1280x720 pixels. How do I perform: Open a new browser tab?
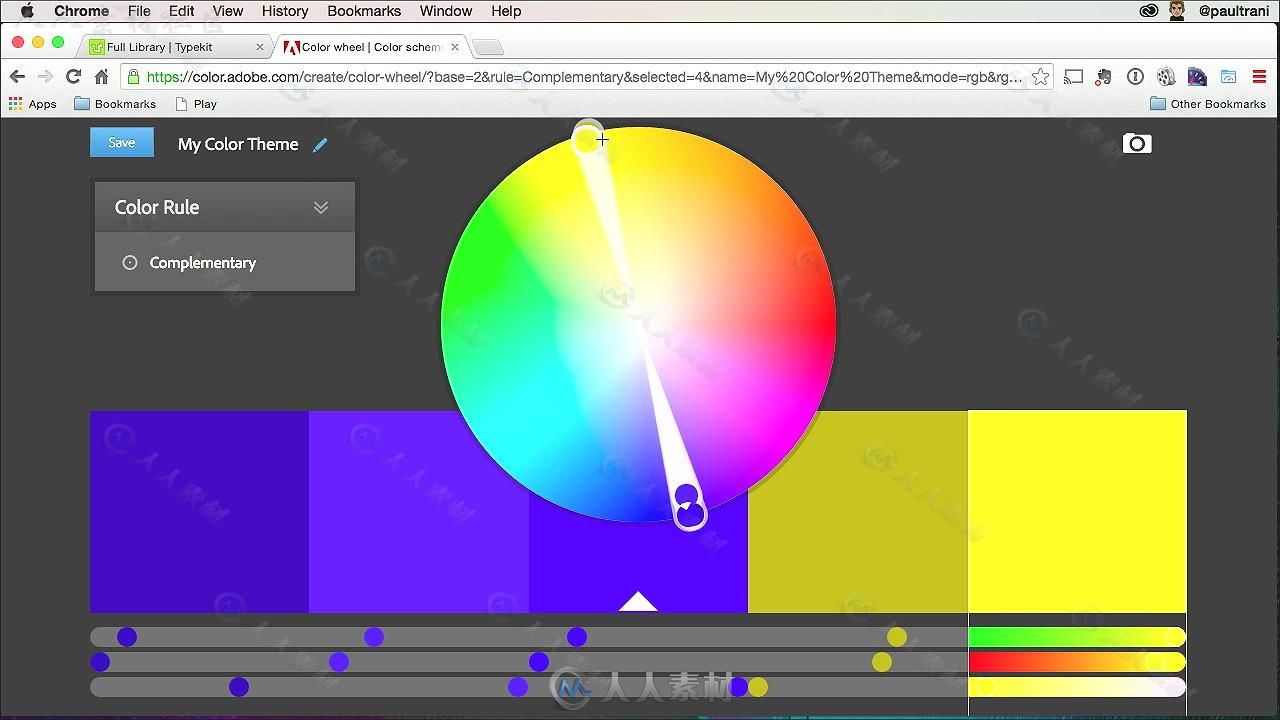[487, 47]
